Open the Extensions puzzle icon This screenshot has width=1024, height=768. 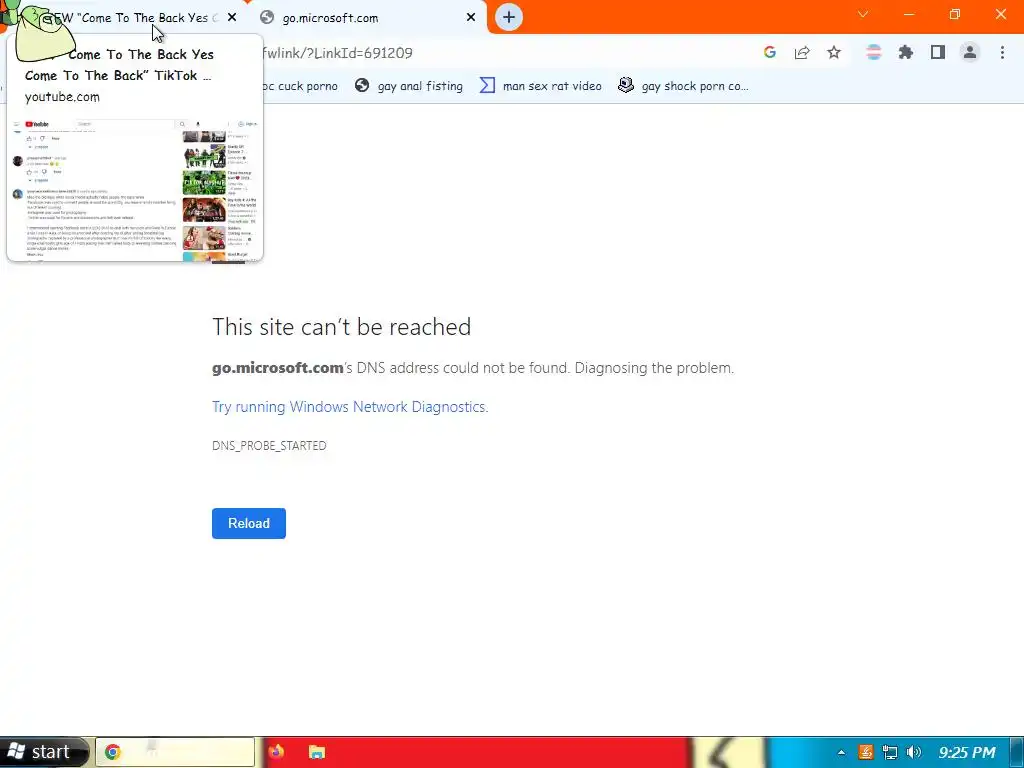906,52
